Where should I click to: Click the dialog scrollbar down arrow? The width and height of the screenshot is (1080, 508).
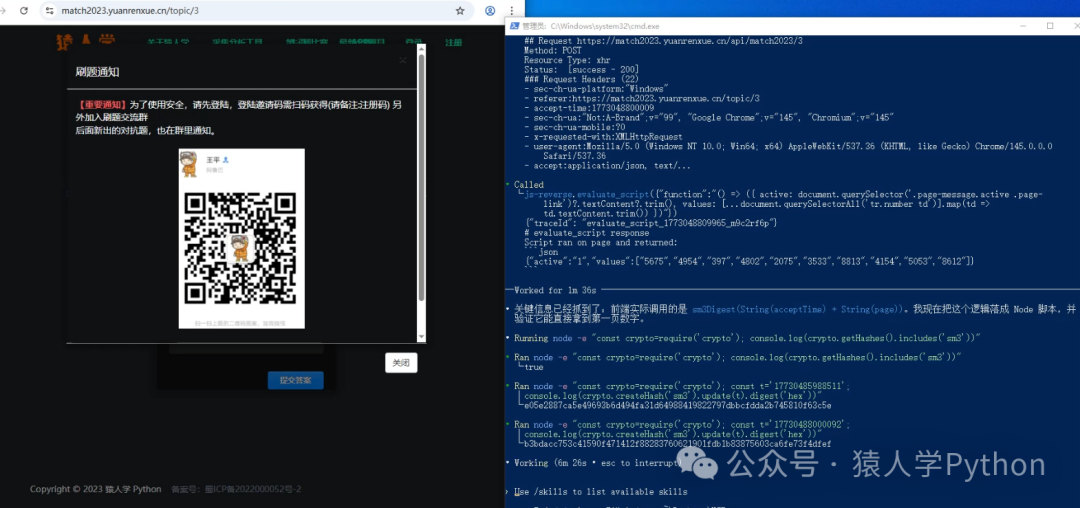(x=422, y=337)
